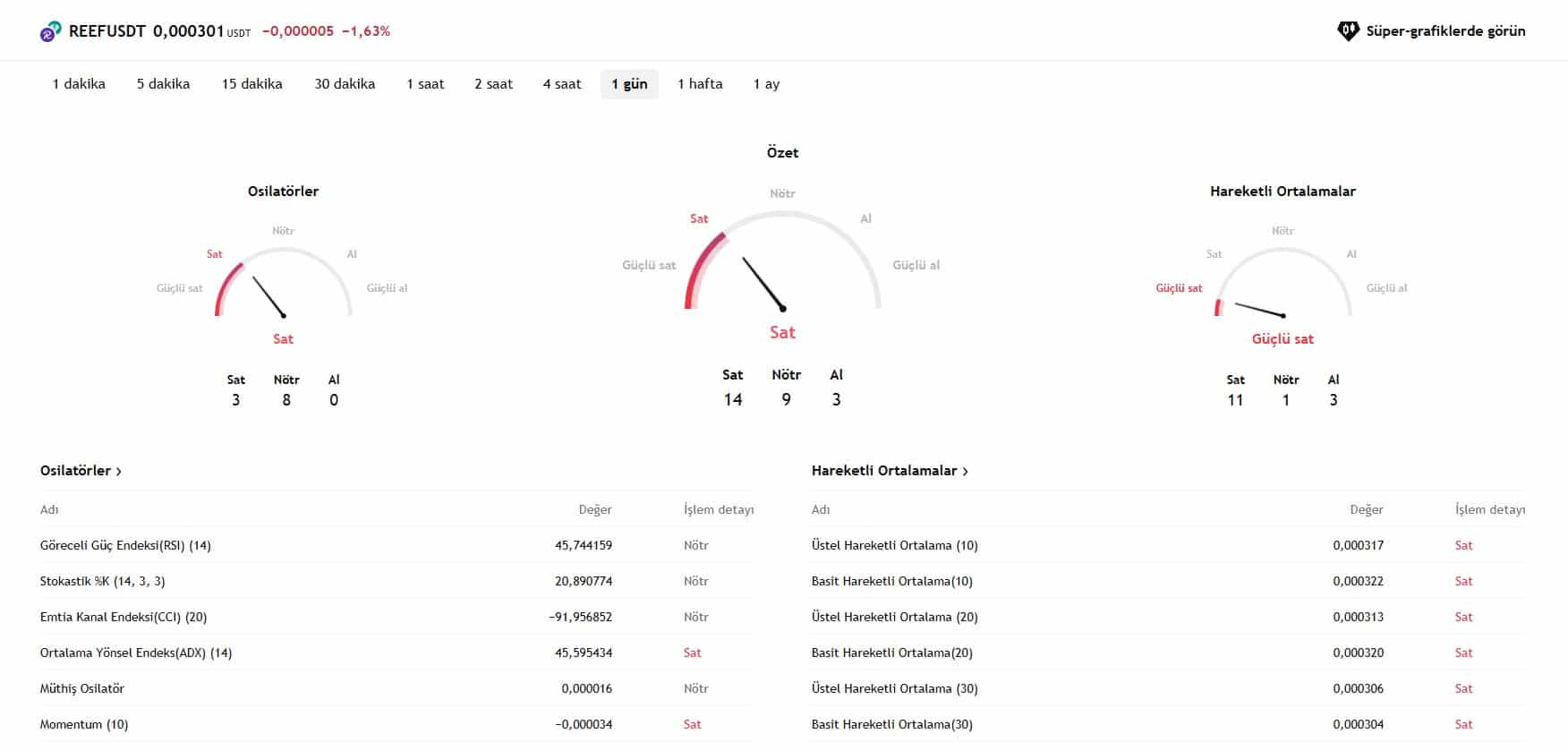Click Basit Hareketli Ortalama(30) row
This screenshot has height=751, width=1568.
(1169, 724)
